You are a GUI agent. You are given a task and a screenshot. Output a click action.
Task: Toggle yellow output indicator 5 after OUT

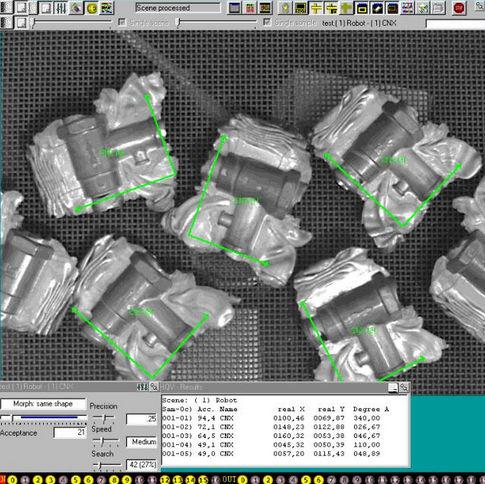306,480
